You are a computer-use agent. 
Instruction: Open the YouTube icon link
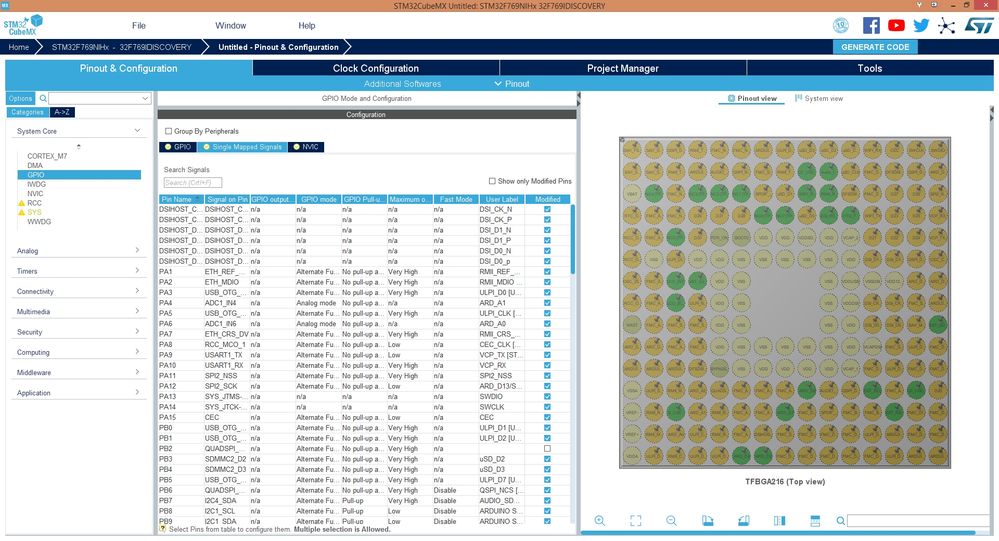[x=896, y=25]
